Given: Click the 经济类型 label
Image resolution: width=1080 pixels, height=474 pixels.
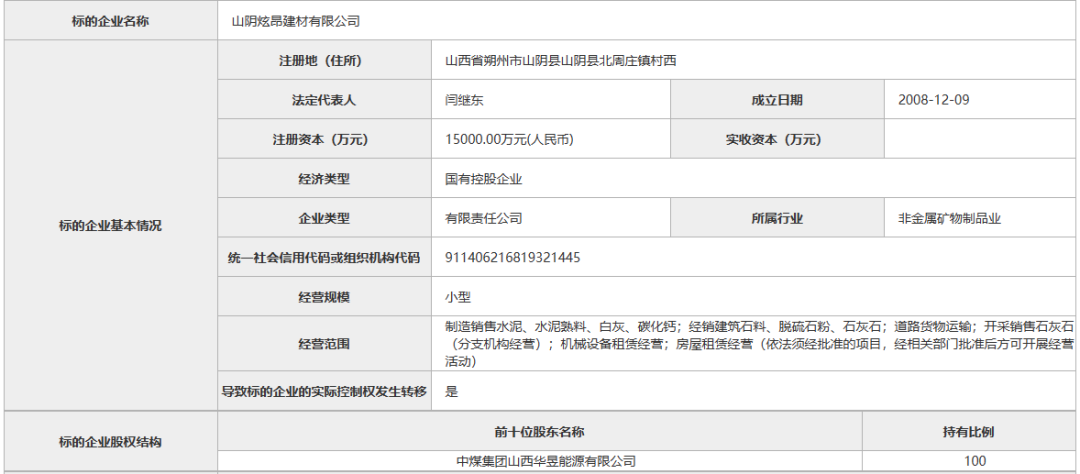Looking at the screenshot, I should click(x=324, y=179).
